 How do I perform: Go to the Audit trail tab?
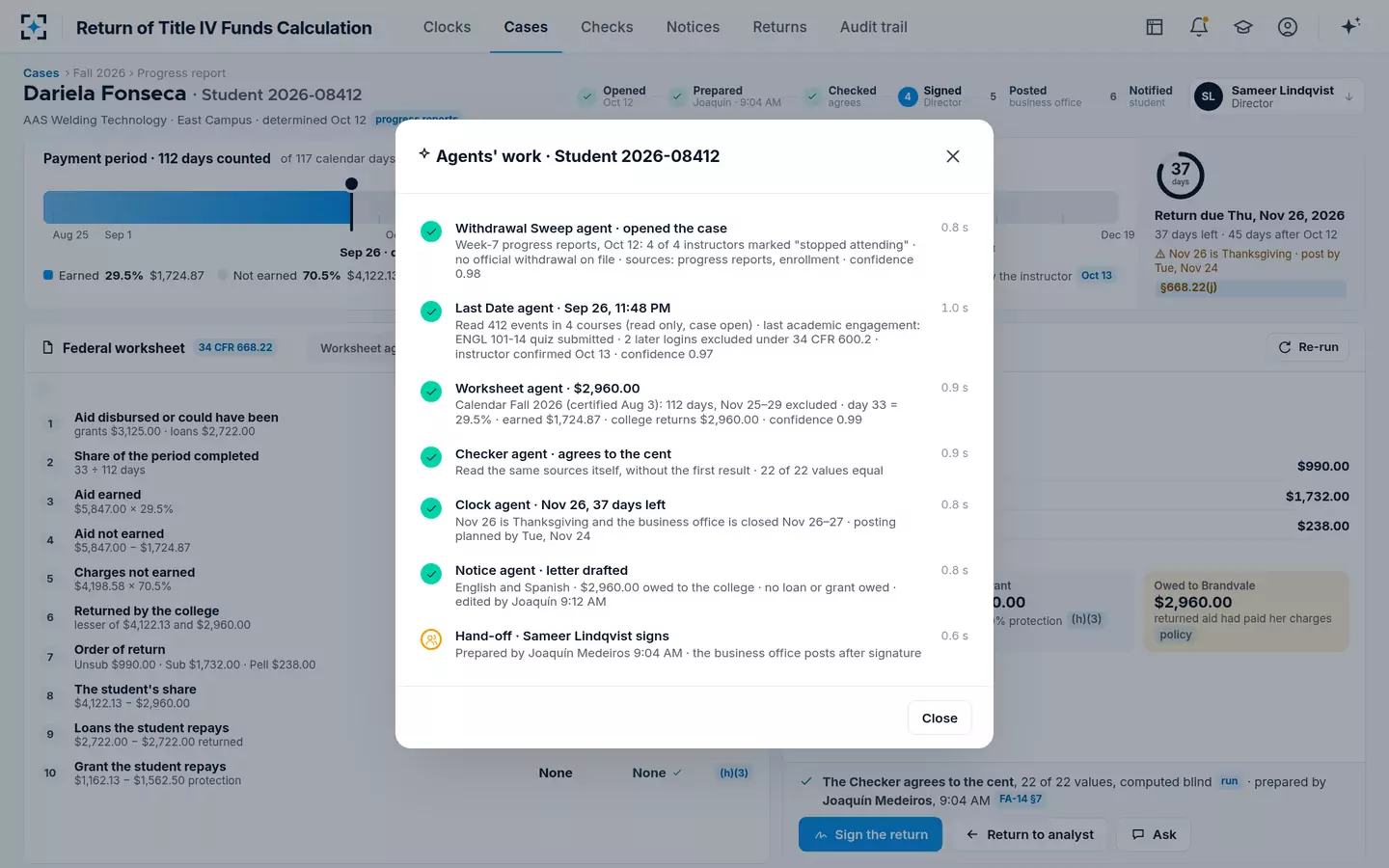click(x=874, y=27)
